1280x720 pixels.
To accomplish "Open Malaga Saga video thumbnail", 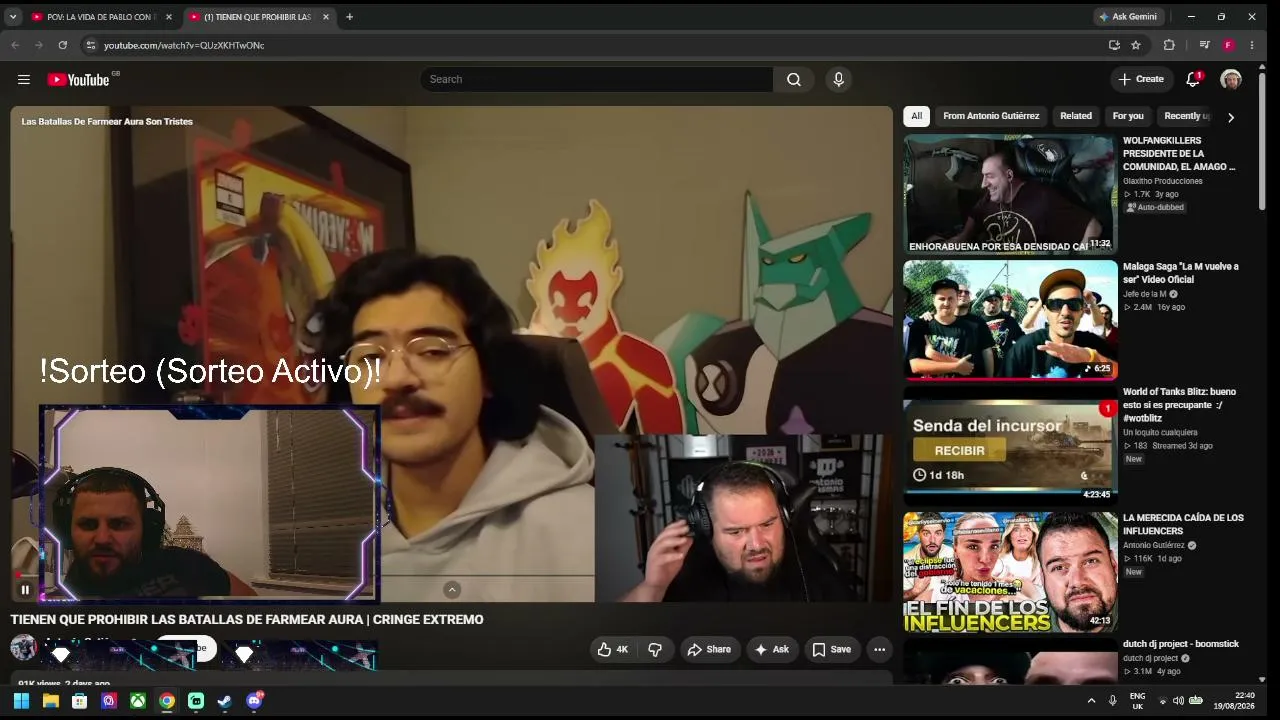I will click(1010, 320).
